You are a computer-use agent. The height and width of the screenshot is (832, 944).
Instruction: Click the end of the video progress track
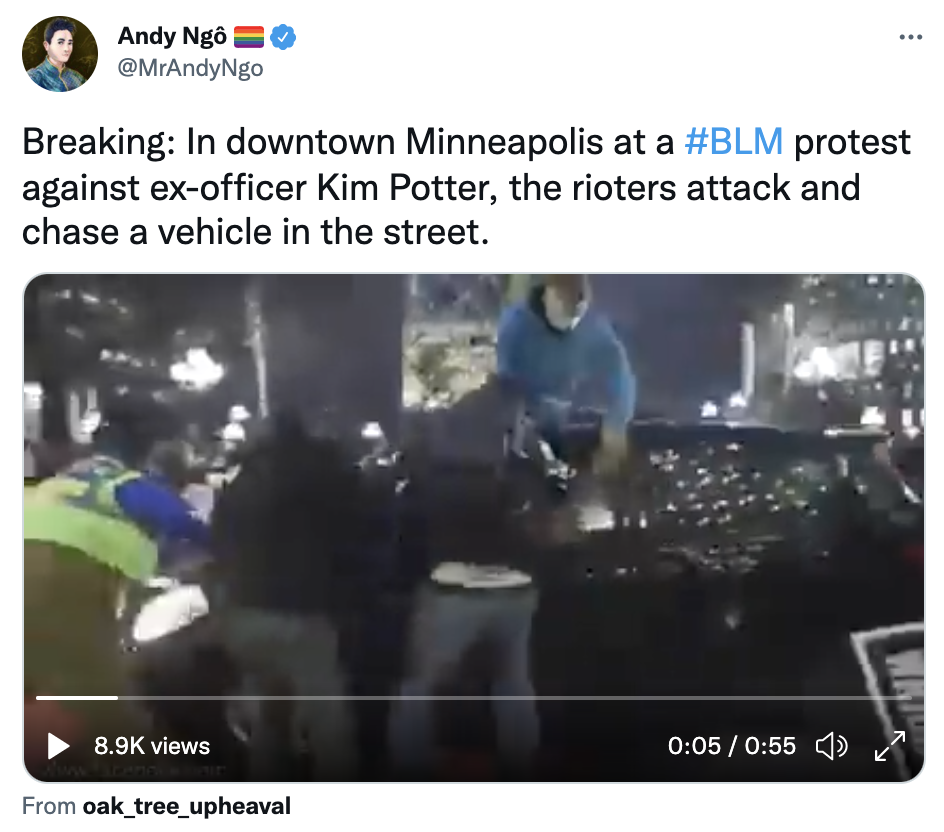pos(908,698)
